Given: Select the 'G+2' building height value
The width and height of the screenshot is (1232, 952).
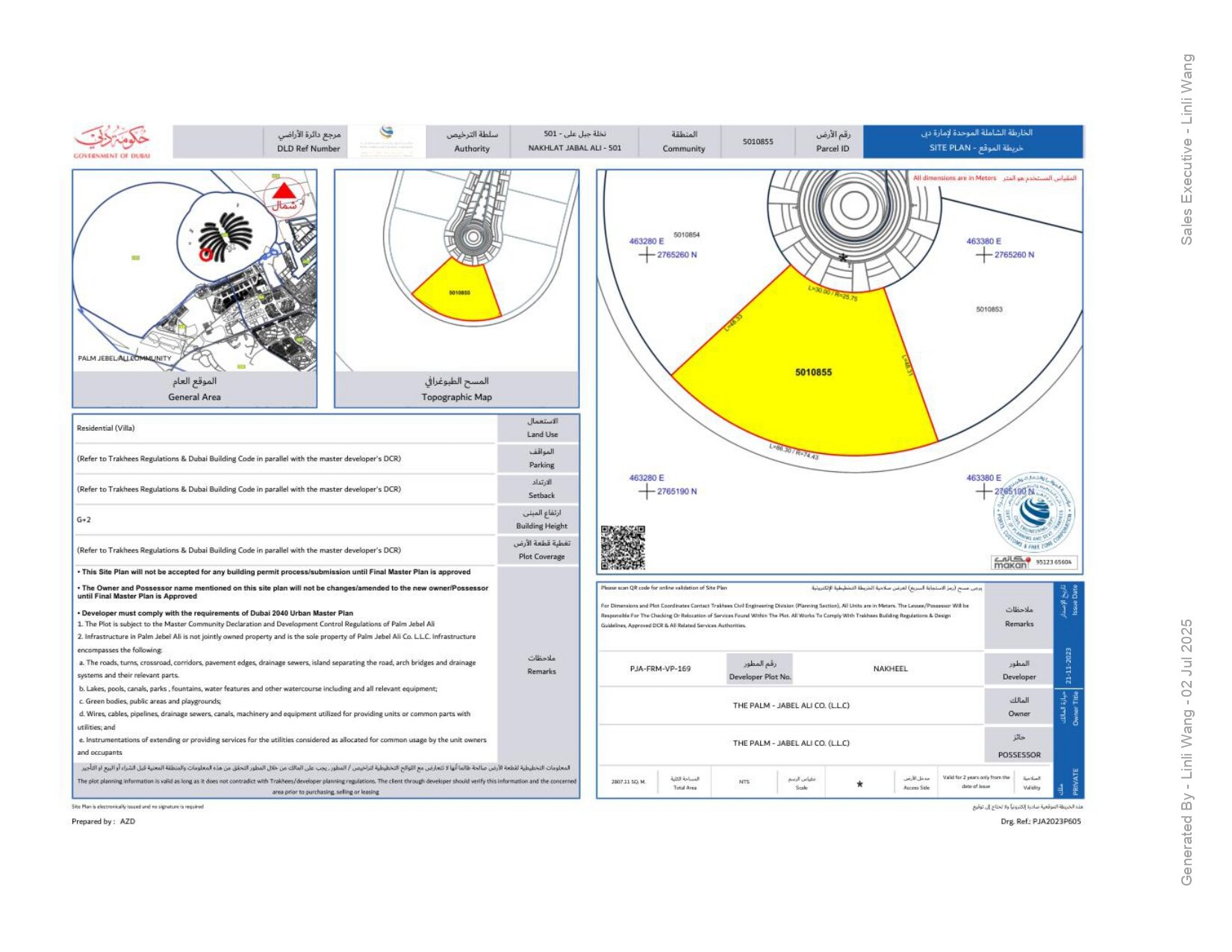Looking at the screenshot, I should (x=84, y=520).
